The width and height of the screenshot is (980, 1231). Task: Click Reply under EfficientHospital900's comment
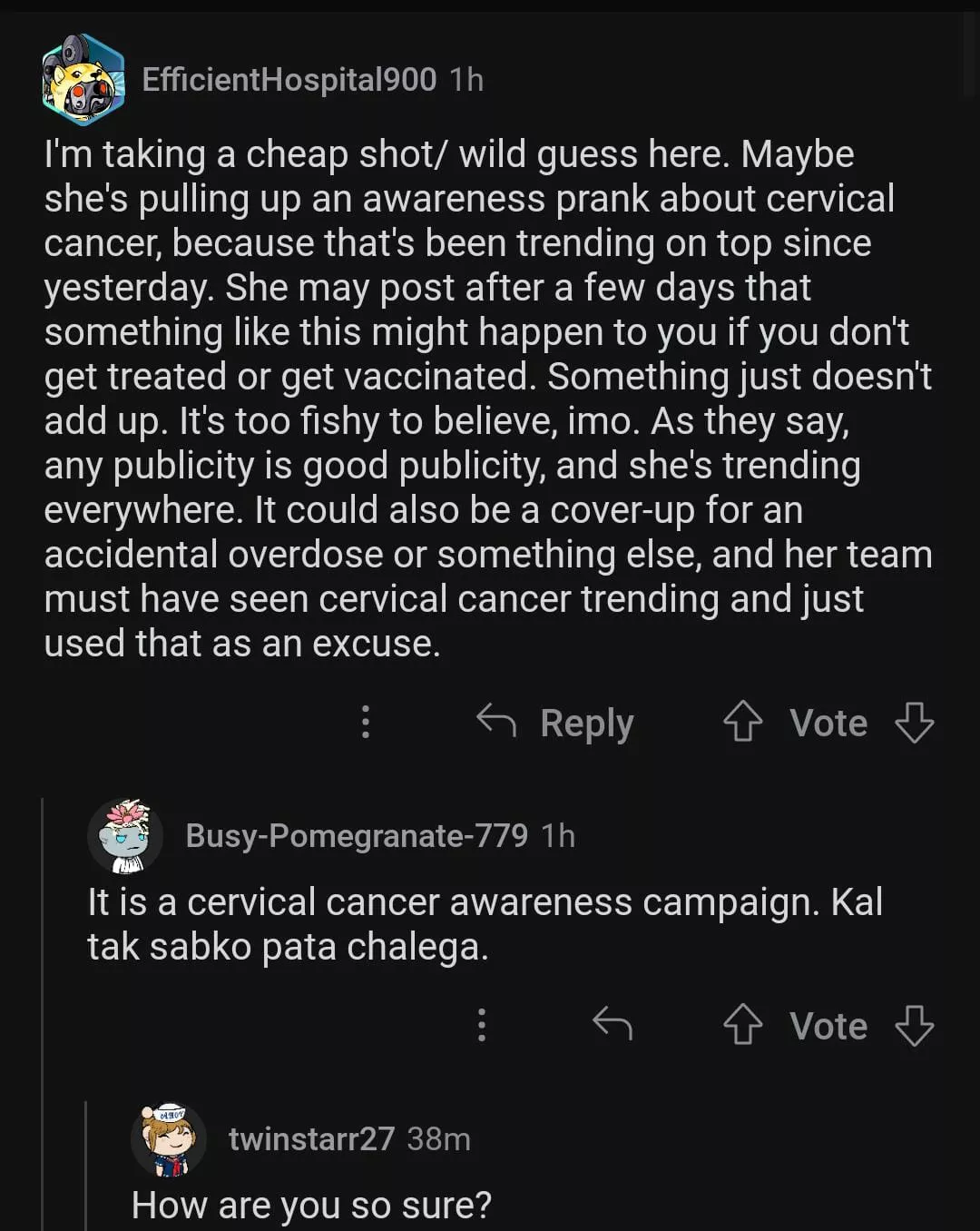pos(555,723)
